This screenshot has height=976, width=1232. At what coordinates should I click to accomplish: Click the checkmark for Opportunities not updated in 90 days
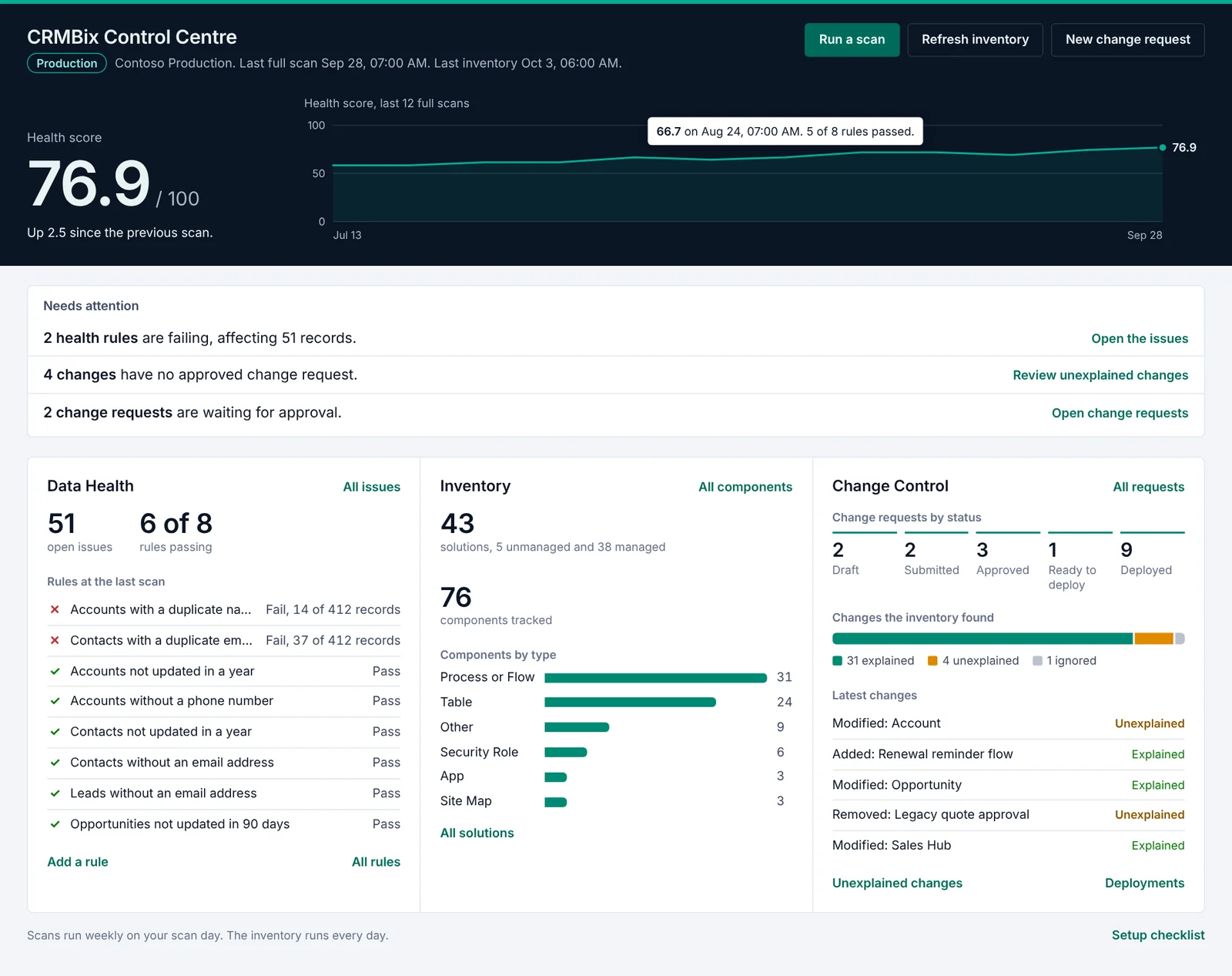point(55,824)
